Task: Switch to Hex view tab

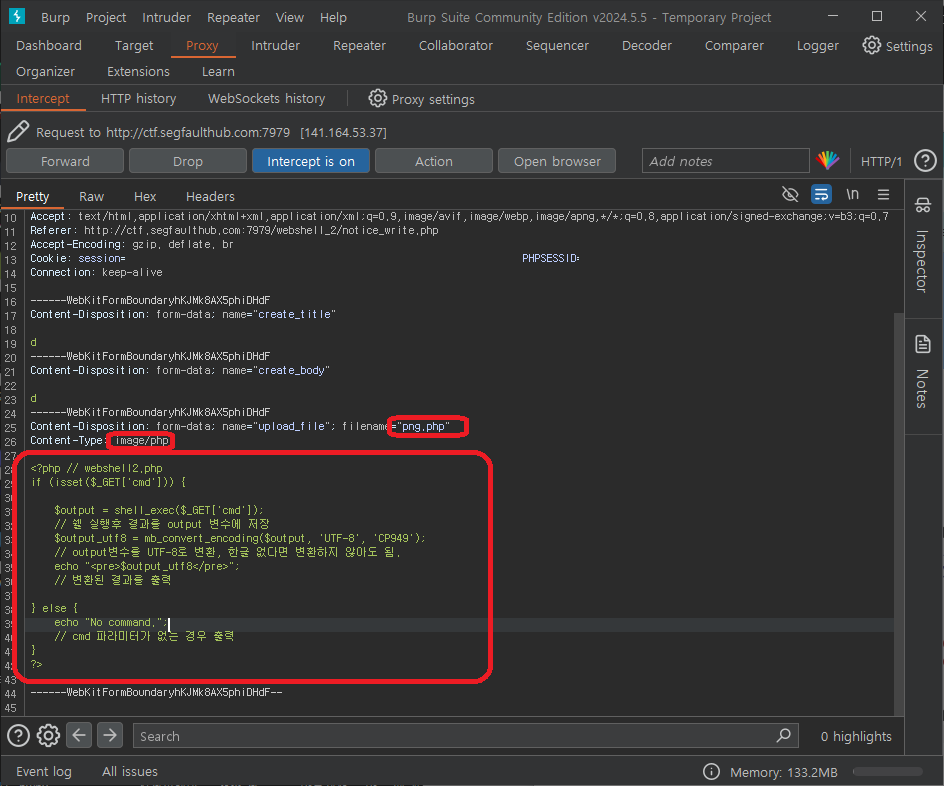Action: tap(145, 196)
